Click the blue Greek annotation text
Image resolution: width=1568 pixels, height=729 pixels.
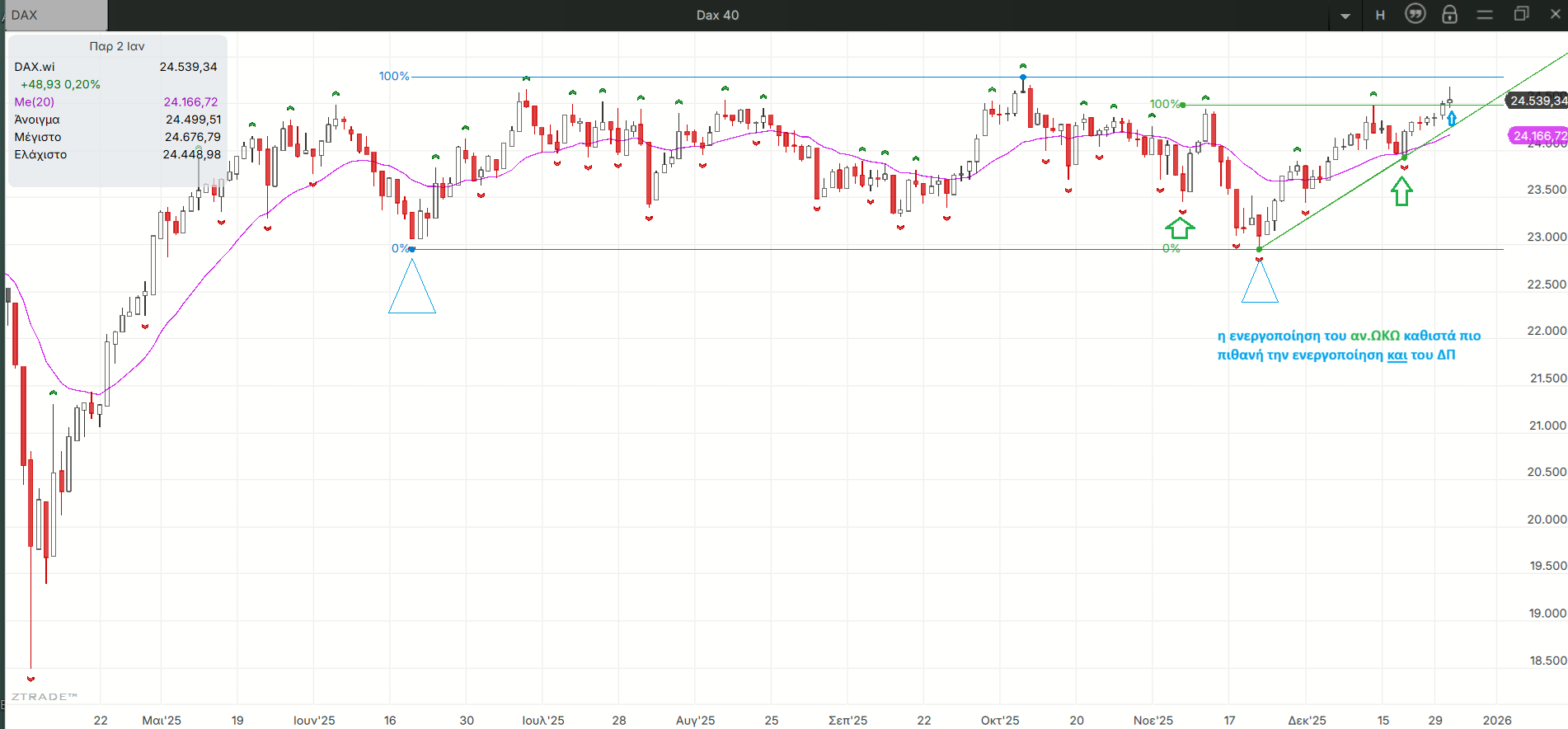pyautogui.click(x=1348, y=346)
